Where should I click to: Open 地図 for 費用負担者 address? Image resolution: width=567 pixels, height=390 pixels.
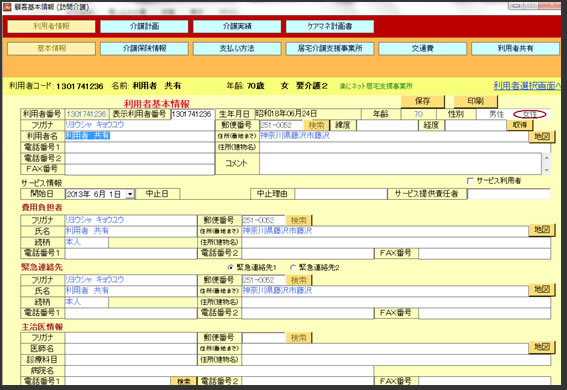(542, 230)
